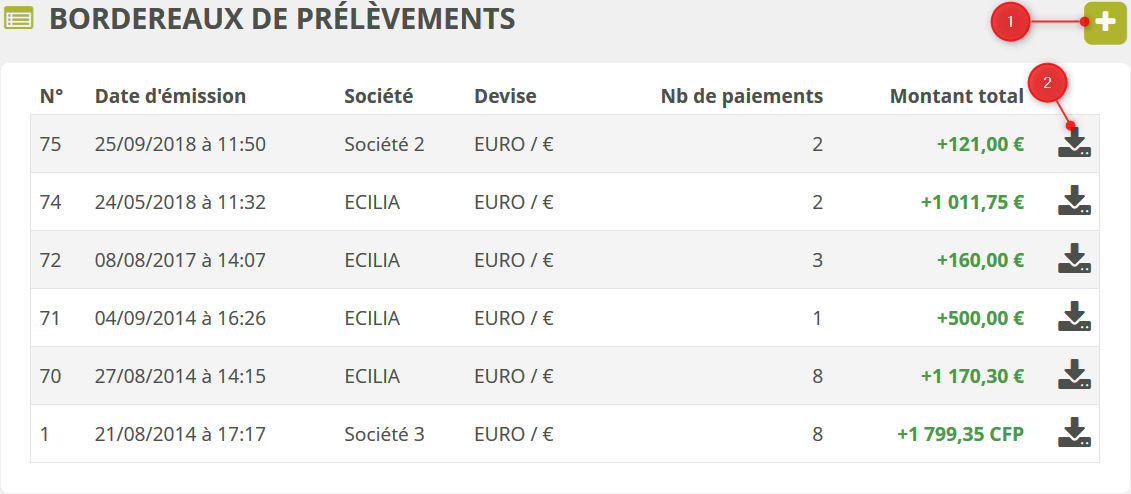Click the +1 799,35 CFP amount
Viewport: 1131px width, 494px height.
click(x=960, y=434)
